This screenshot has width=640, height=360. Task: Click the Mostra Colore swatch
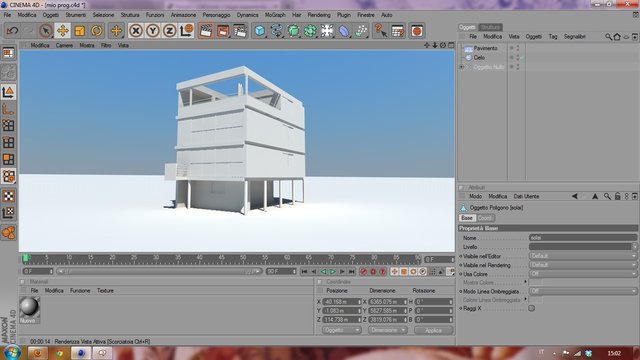point(536,282)
